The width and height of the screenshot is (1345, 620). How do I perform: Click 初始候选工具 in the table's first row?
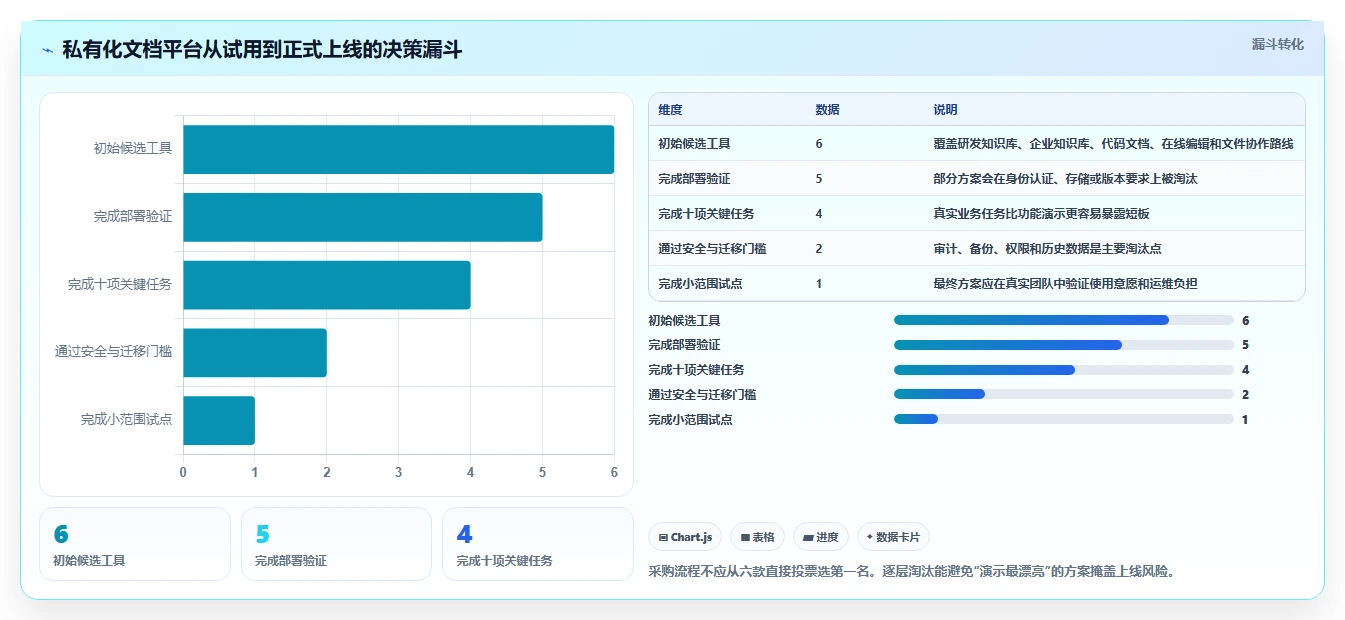[694, 144]
